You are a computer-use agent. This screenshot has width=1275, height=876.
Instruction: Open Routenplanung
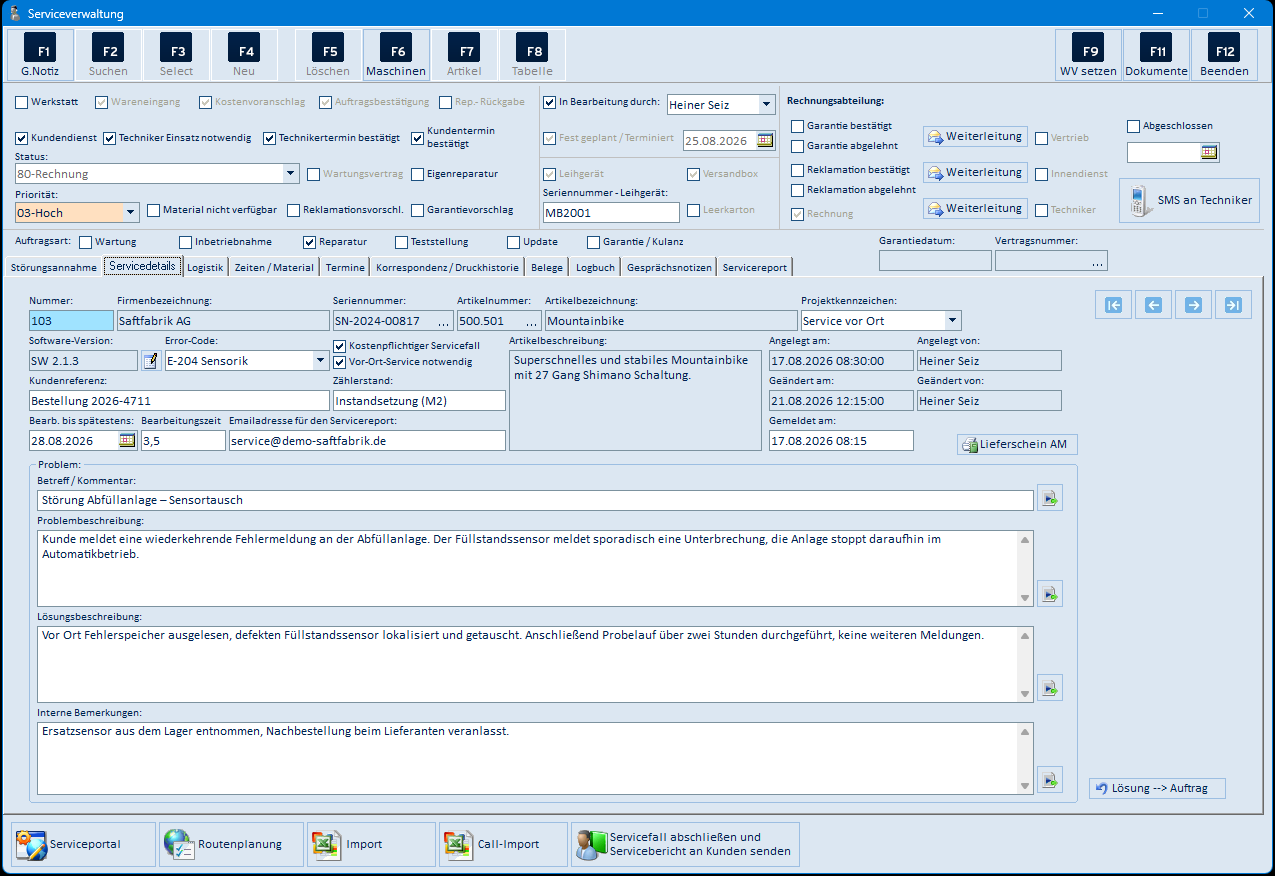coord(230,844)
